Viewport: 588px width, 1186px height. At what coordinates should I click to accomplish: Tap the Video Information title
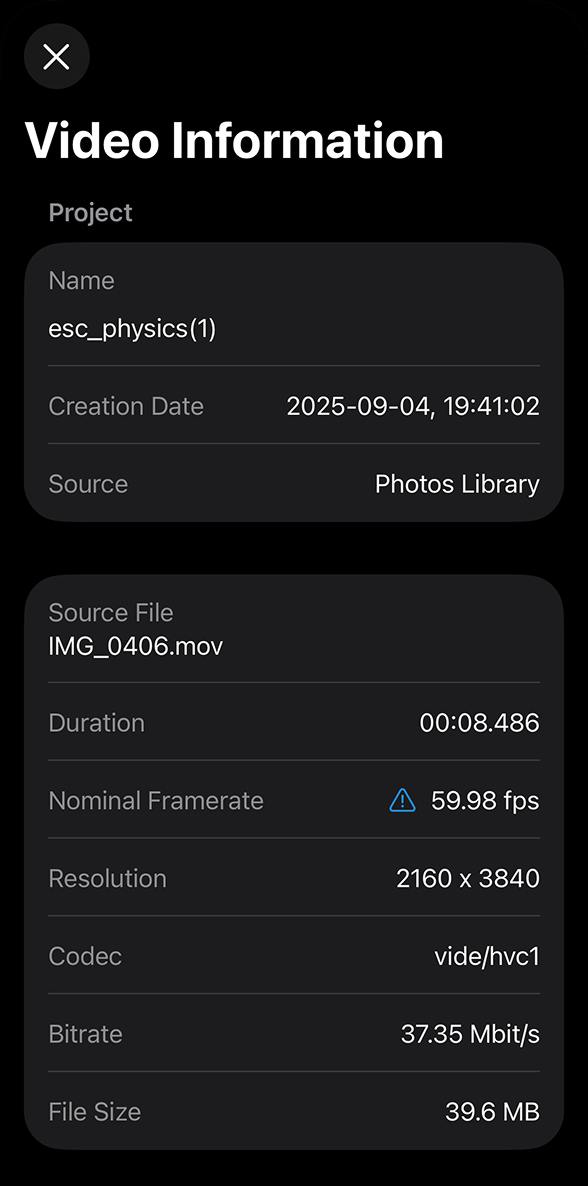click(x=234, y=141)
